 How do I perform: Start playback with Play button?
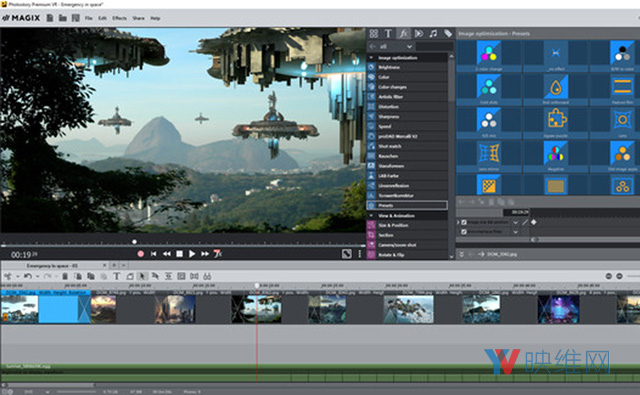tap(192, 254)
